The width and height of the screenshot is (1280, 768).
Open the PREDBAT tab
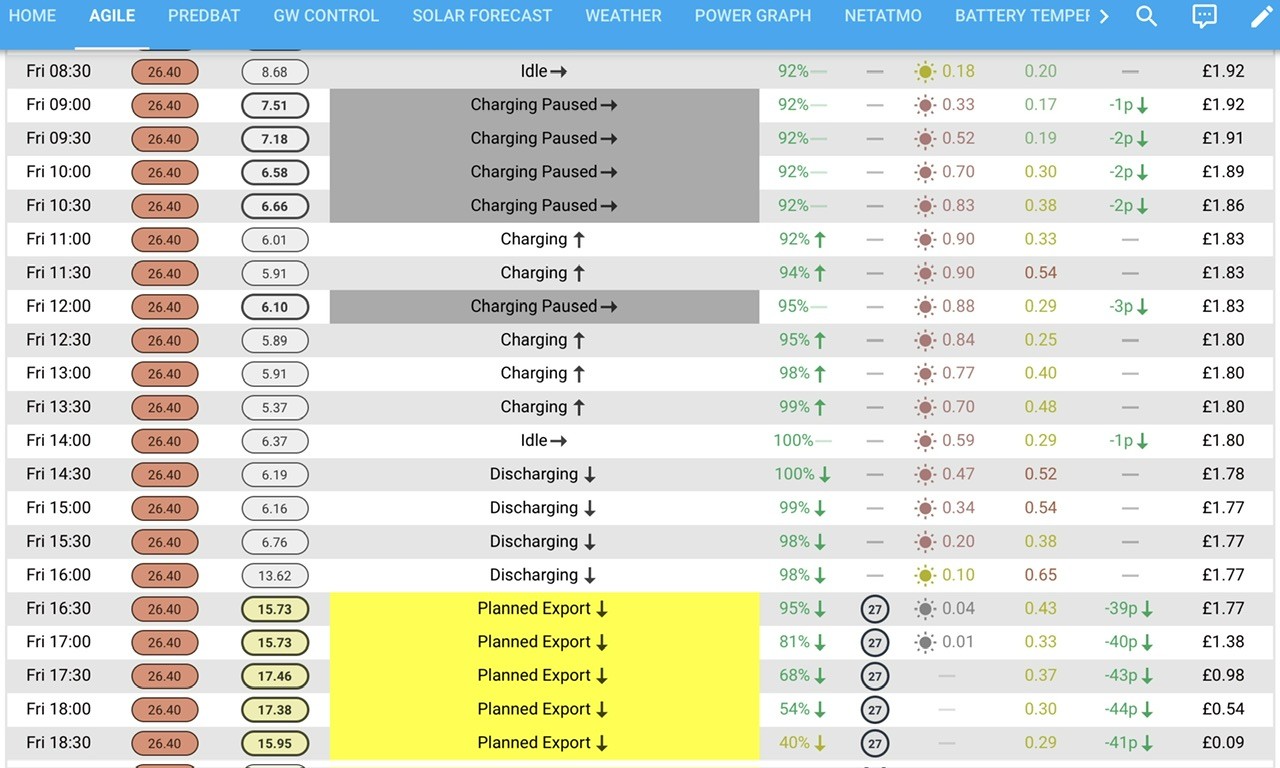point(204,16)
